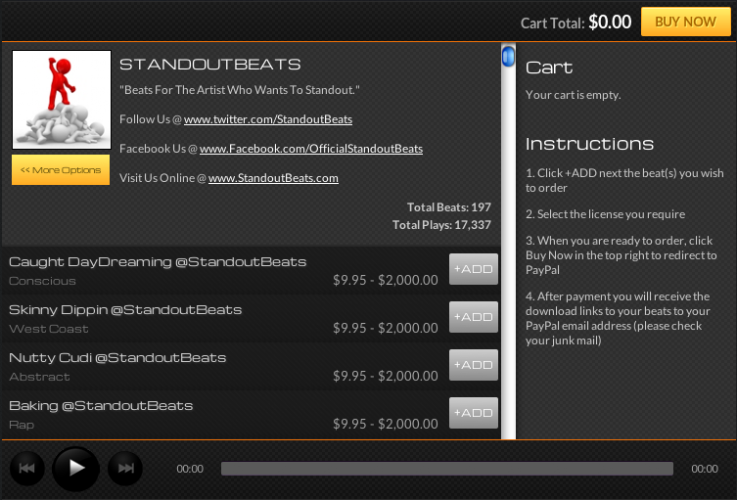This screenshot has height=500, width=737.
Task: Select the Baking @StandoutBeats title
Action: point(101,406)
